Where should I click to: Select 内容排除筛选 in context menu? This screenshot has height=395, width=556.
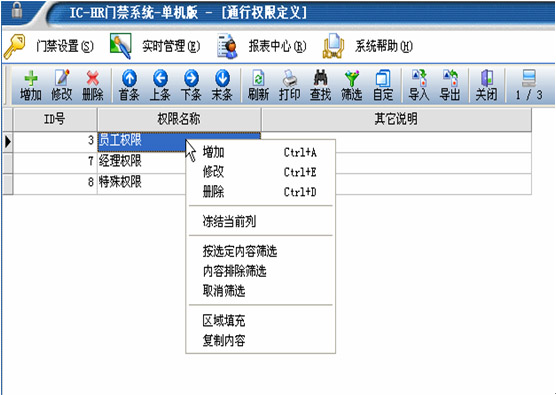point(260,271)
